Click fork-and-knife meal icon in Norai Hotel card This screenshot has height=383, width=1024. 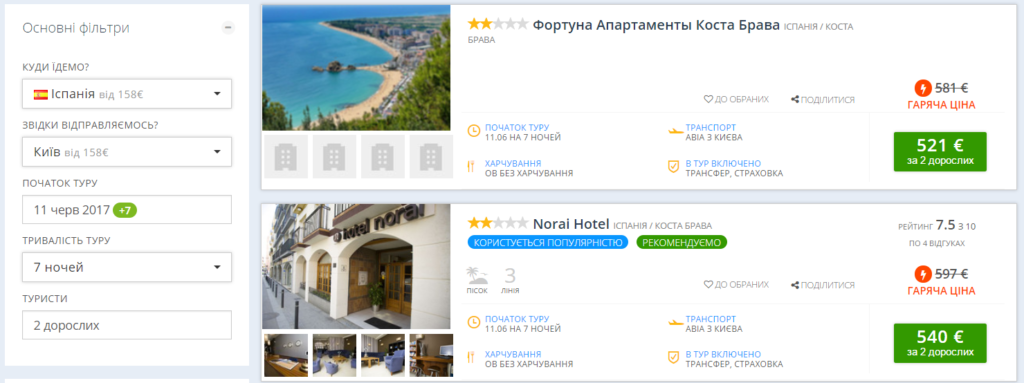click(x=470, y=358)
